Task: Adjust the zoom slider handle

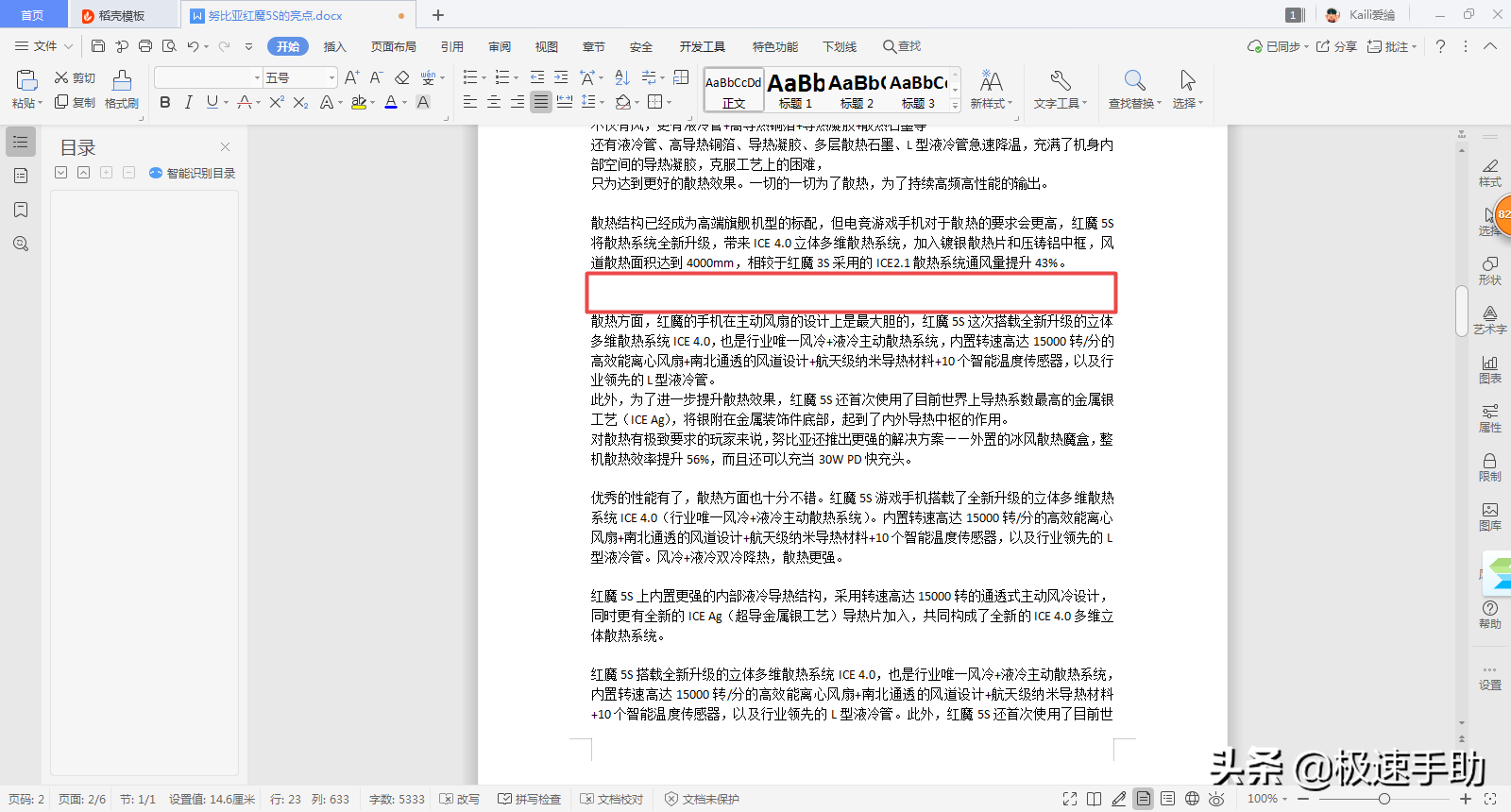Action: 1384,799
